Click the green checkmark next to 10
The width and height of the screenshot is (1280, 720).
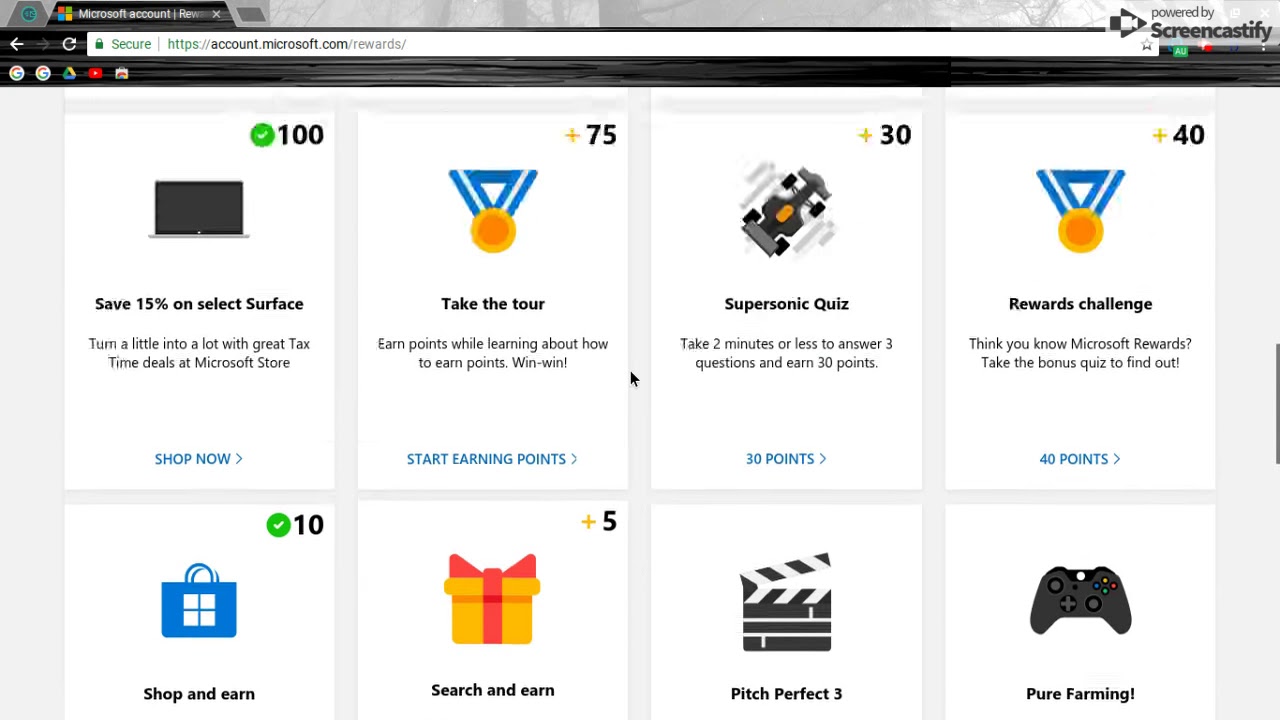tap(278, 525)
